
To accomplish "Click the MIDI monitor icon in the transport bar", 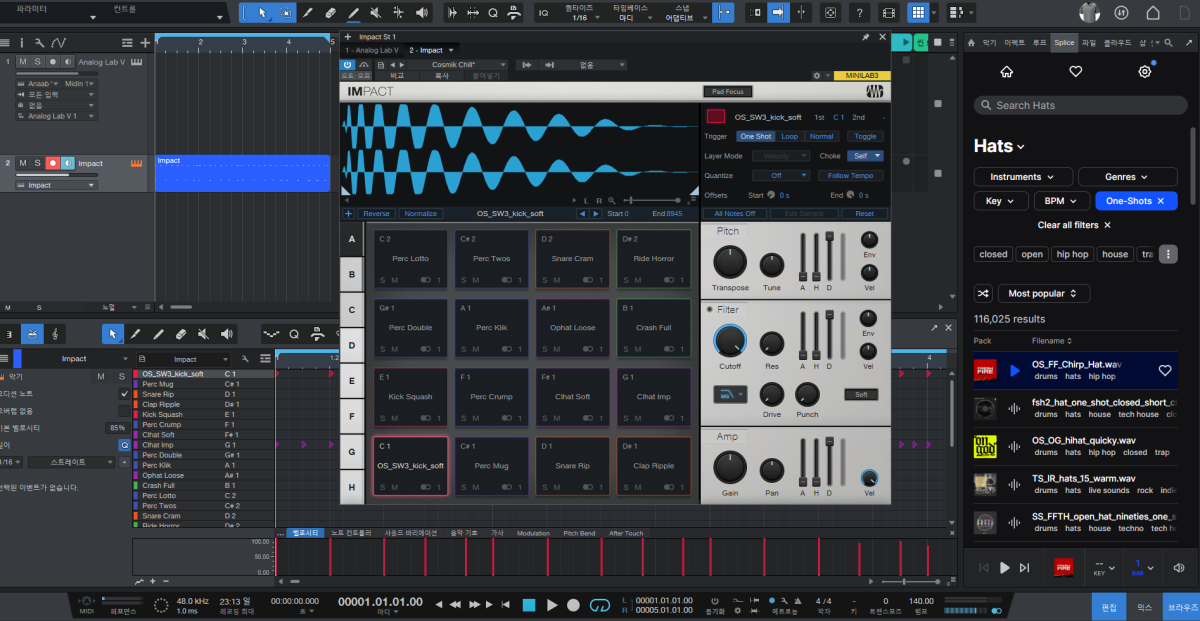I will pyautogui.click(x=87, y=604).
